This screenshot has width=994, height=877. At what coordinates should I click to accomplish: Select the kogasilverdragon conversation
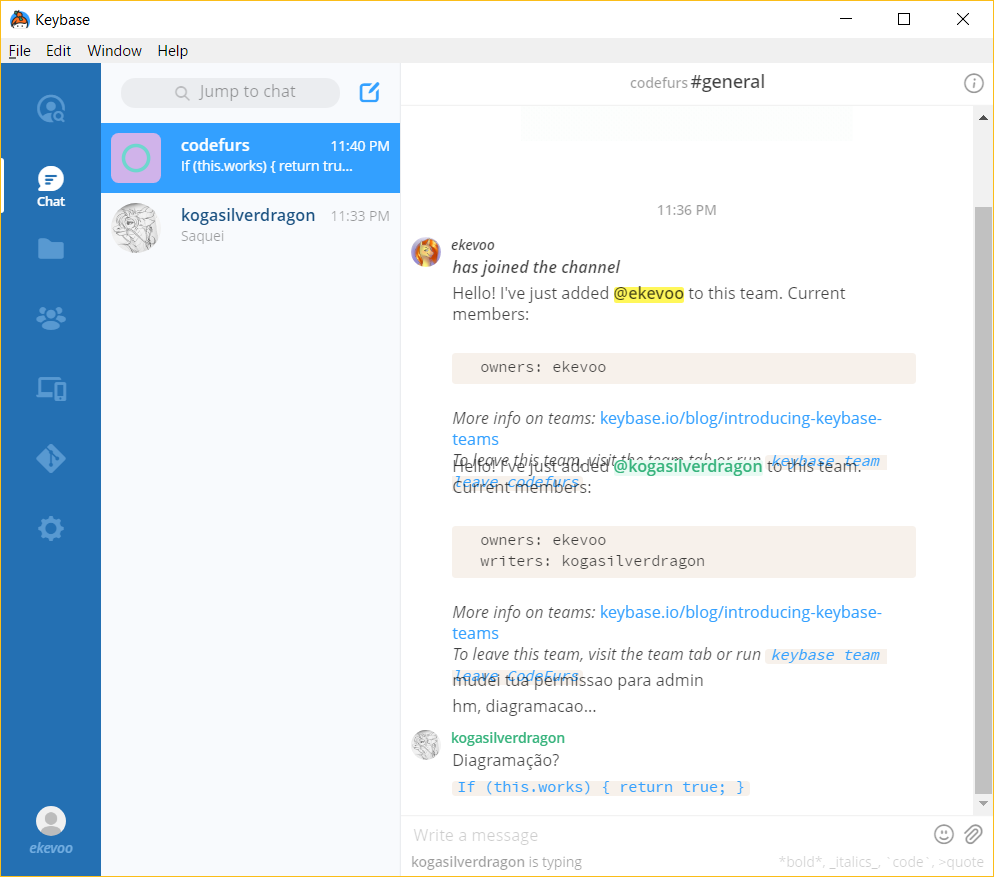(250, 228)
